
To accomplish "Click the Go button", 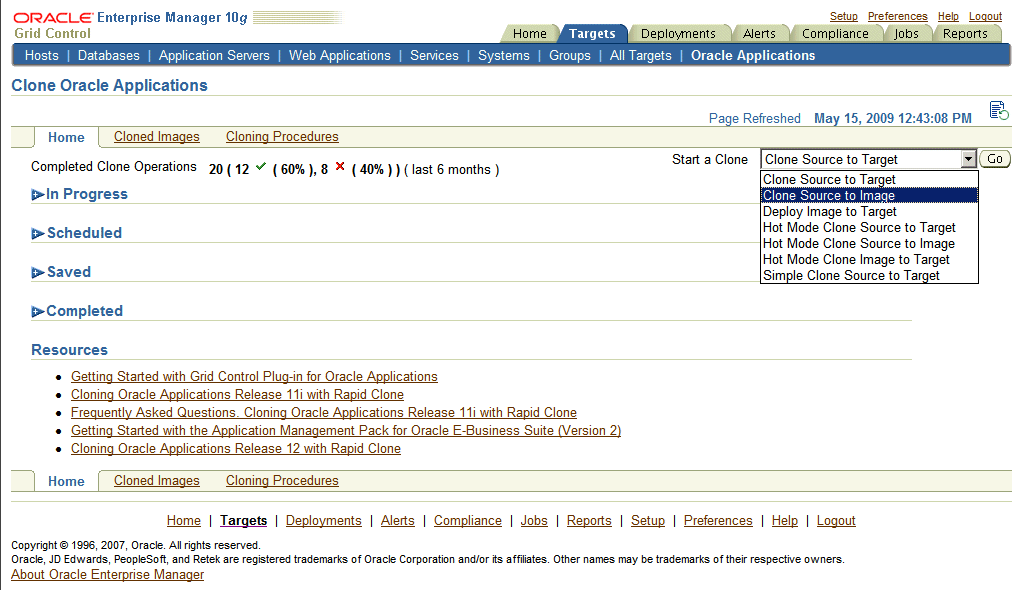I will point(995,159).
